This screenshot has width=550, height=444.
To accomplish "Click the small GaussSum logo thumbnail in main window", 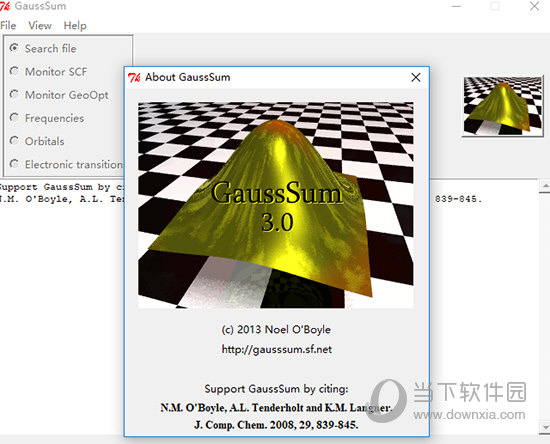I will tap(503, 106).
